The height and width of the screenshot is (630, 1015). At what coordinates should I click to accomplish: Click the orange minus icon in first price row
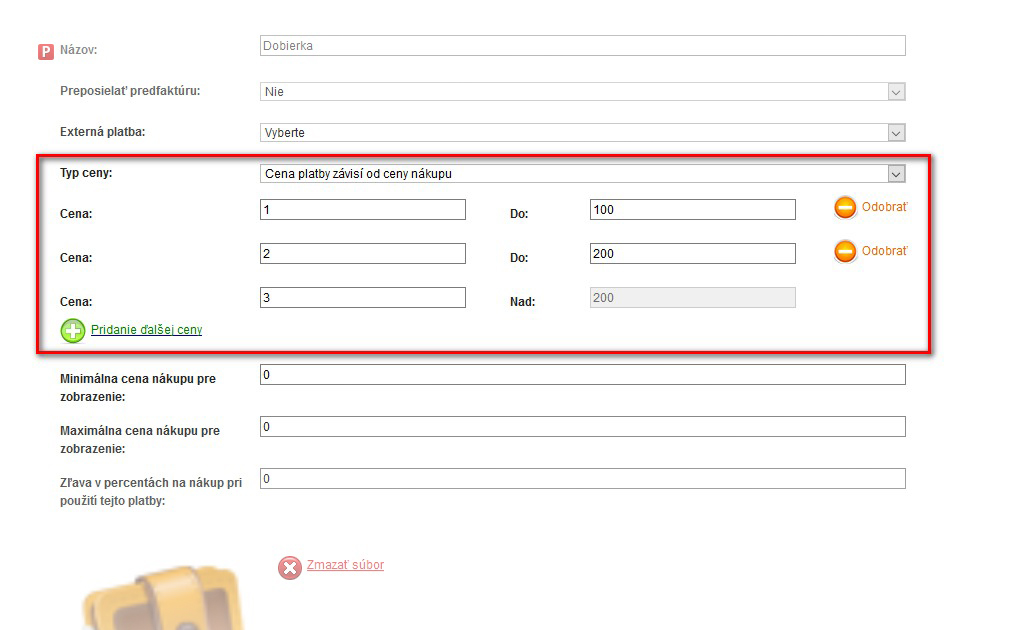pos(845,208)
